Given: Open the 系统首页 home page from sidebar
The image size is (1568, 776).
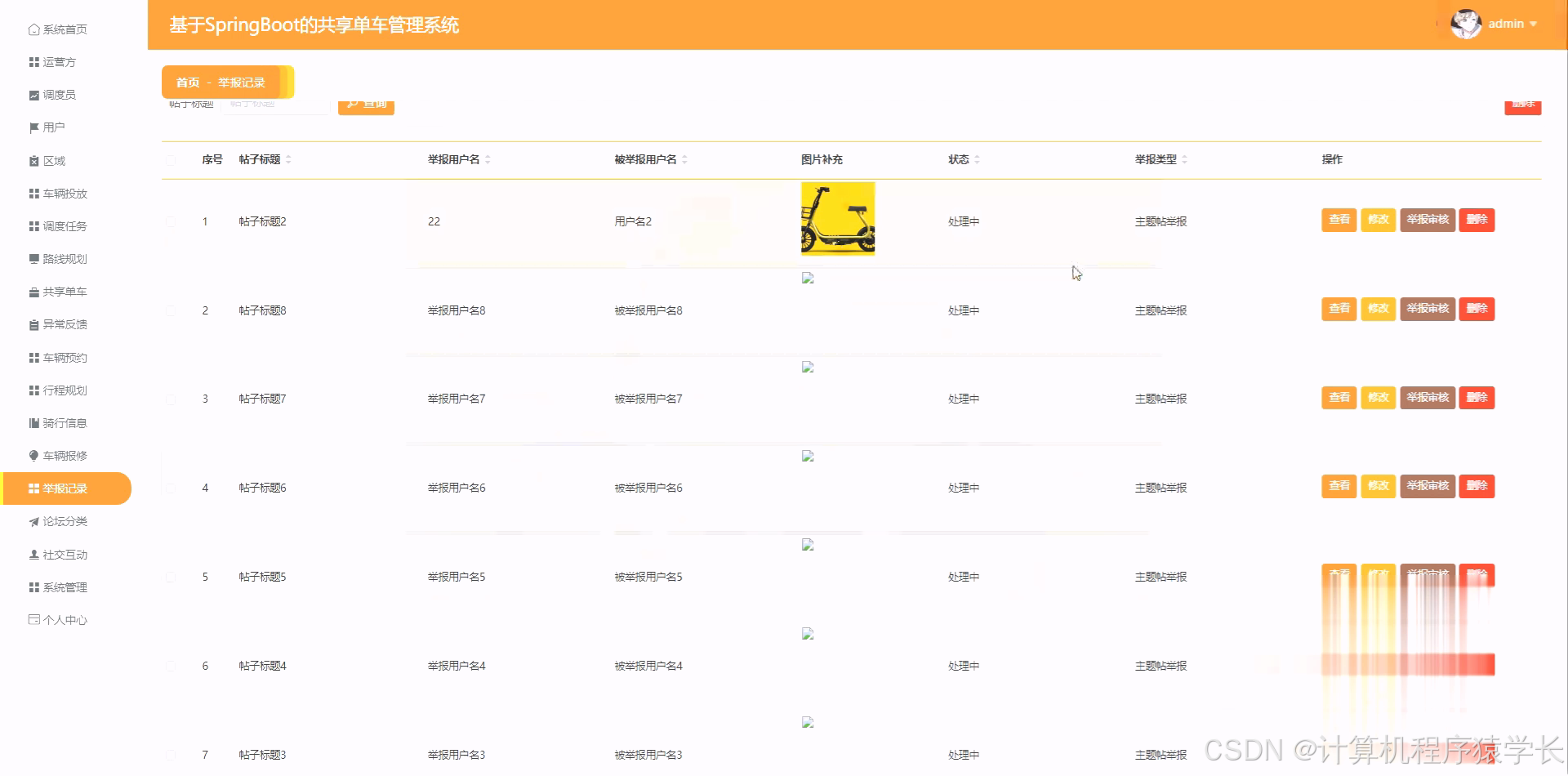Looking at the screenshot, I should 57,29.
